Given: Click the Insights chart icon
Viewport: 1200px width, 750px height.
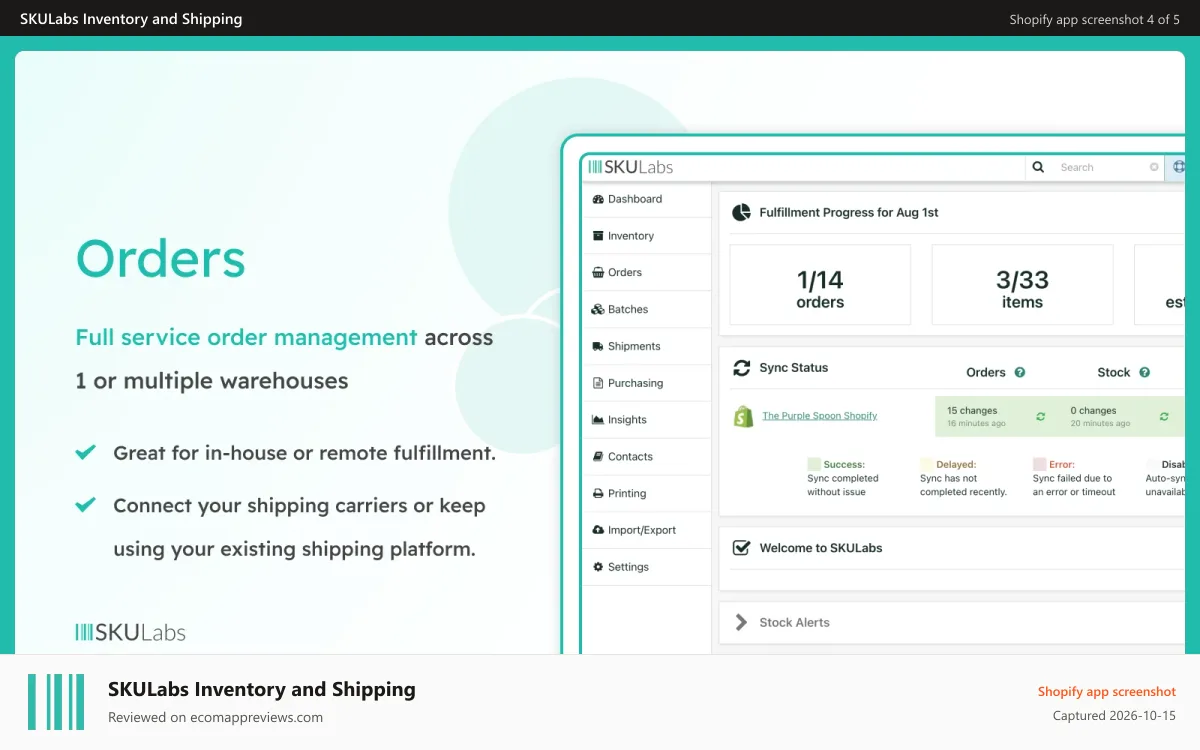Looking at the screenshot, I should pyautogui.click(x=598, y=420).
